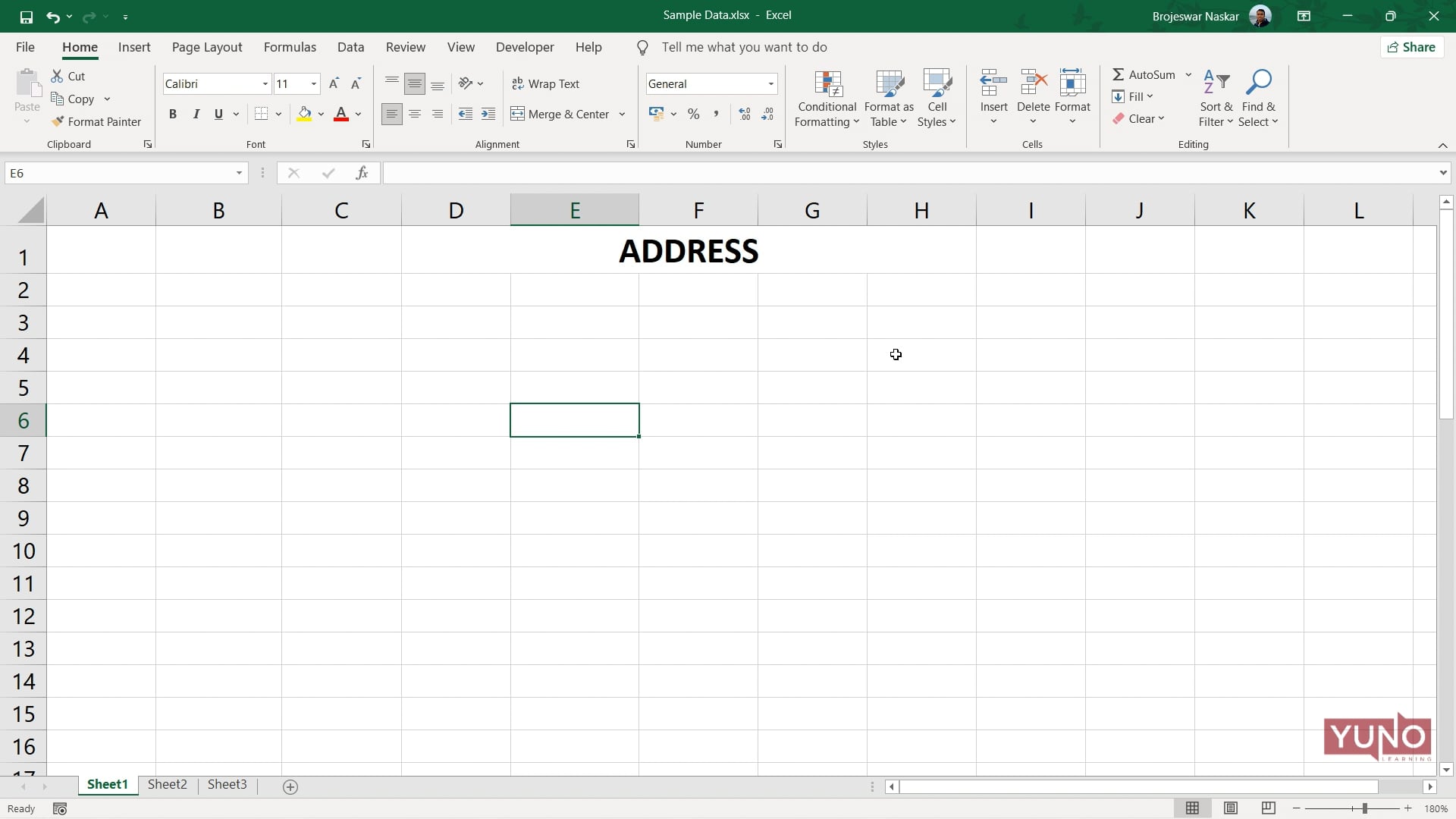Open Cell Styles gallery

point(937,99)
